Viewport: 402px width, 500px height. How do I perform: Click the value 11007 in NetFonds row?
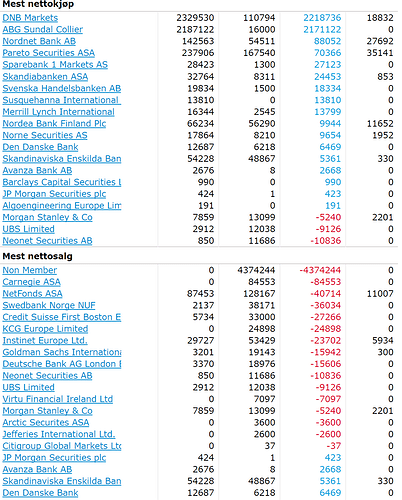pos(380,294)
